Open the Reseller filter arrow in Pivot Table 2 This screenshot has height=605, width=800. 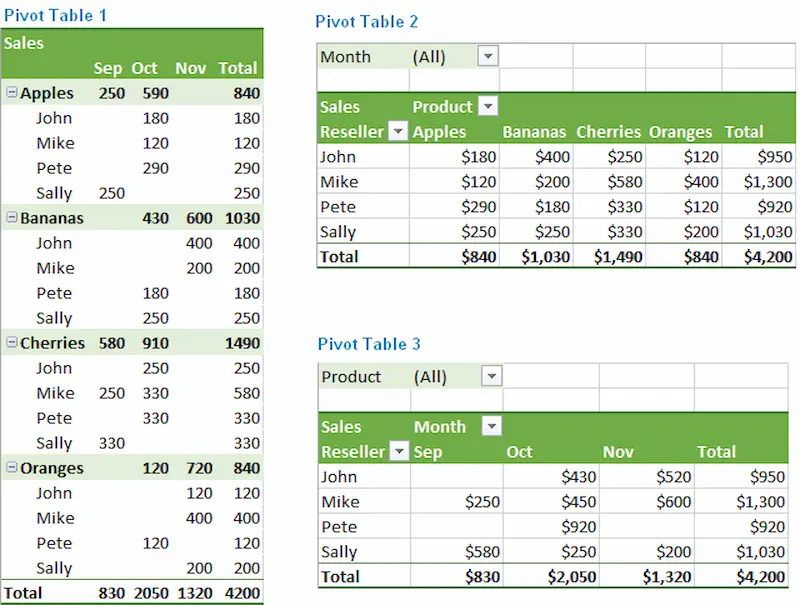[x=398, y=131]
